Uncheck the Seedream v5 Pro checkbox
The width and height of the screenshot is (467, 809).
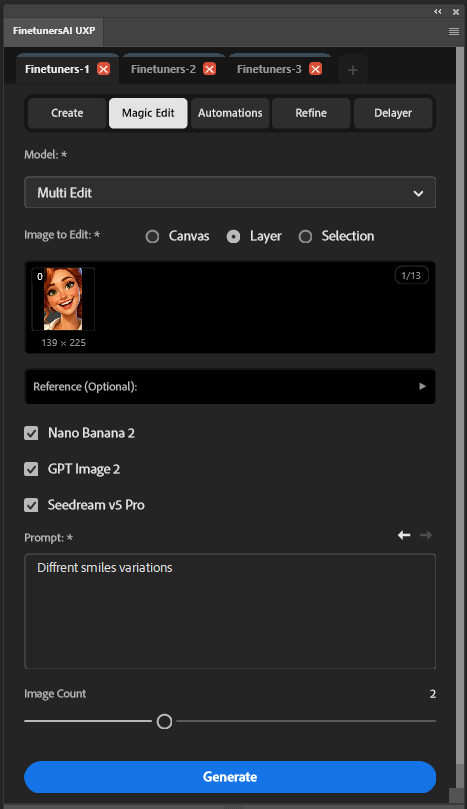coord(31,505)
